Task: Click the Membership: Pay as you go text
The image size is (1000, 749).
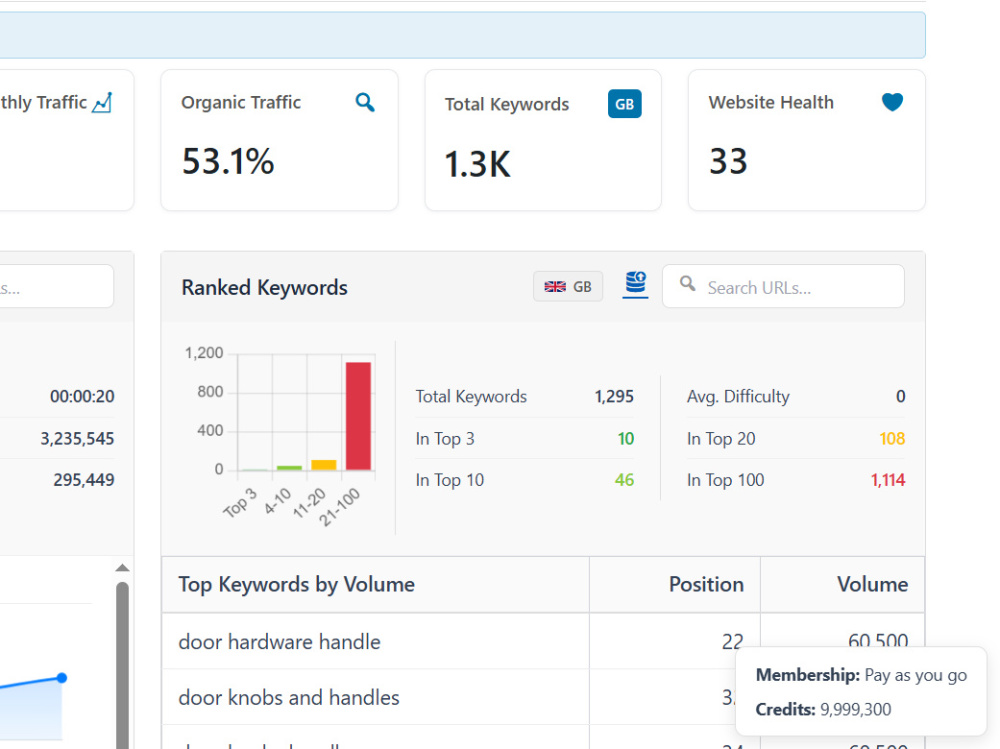Action: (x=861, y=675)
